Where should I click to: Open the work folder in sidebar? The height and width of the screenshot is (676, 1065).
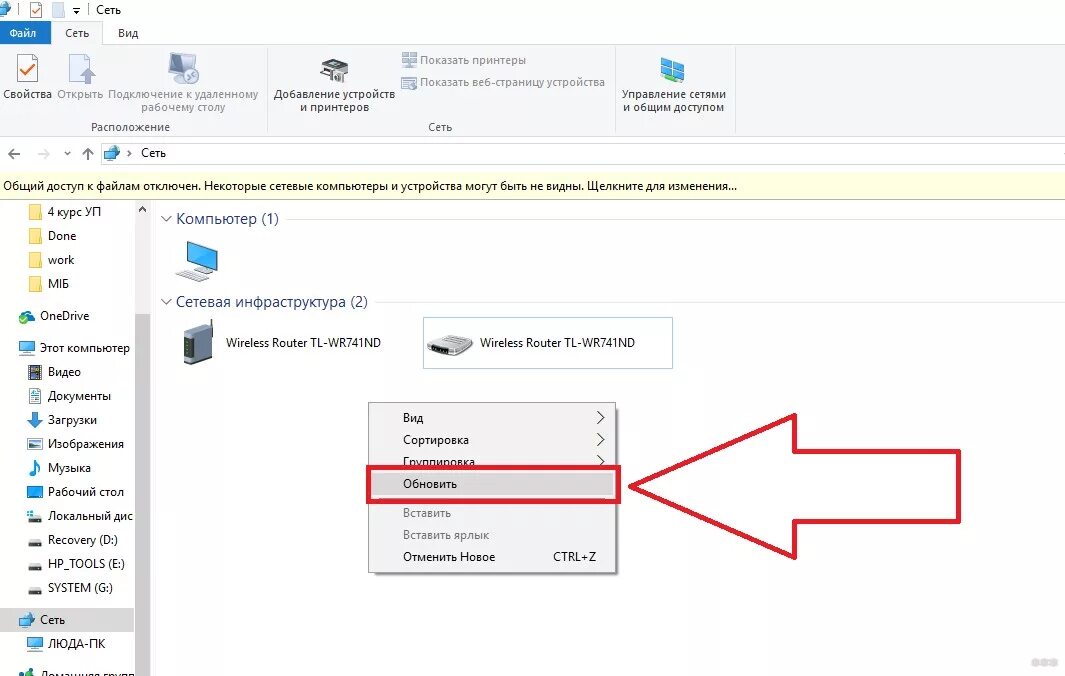(x=53, y=260)
